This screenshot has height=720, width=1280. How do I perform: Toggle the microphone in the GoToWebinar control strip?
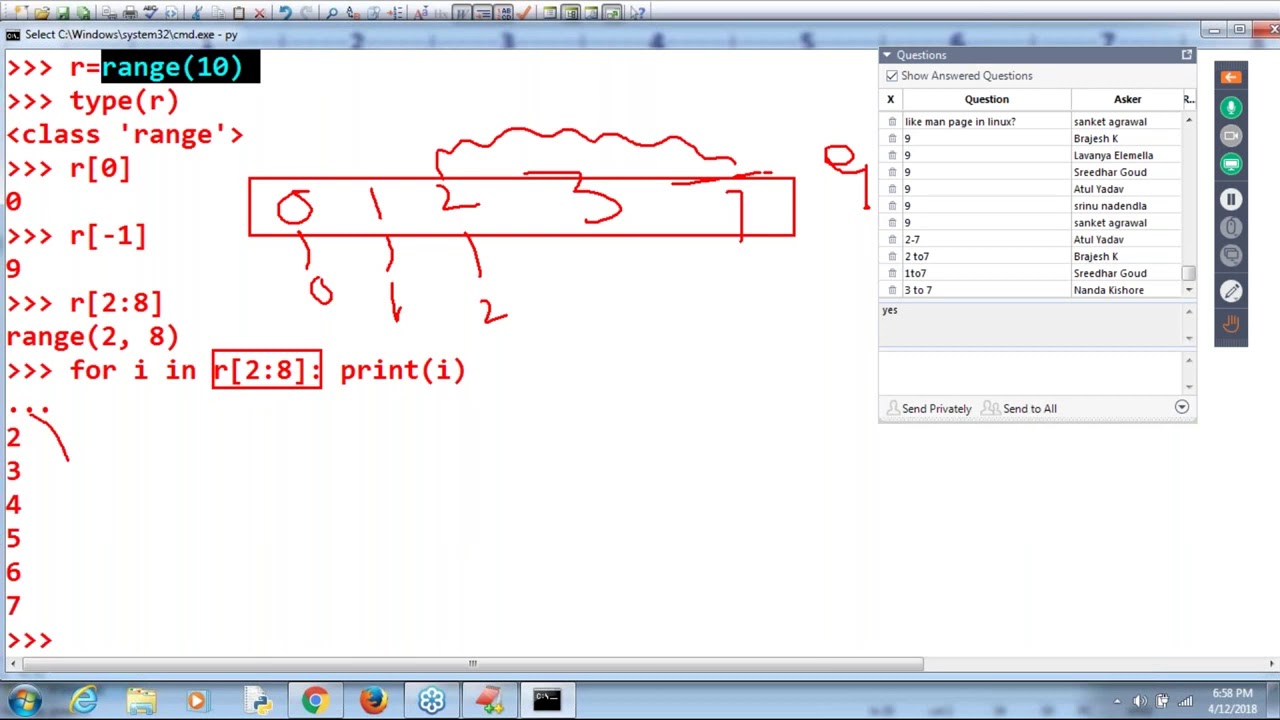[1231, 107]
